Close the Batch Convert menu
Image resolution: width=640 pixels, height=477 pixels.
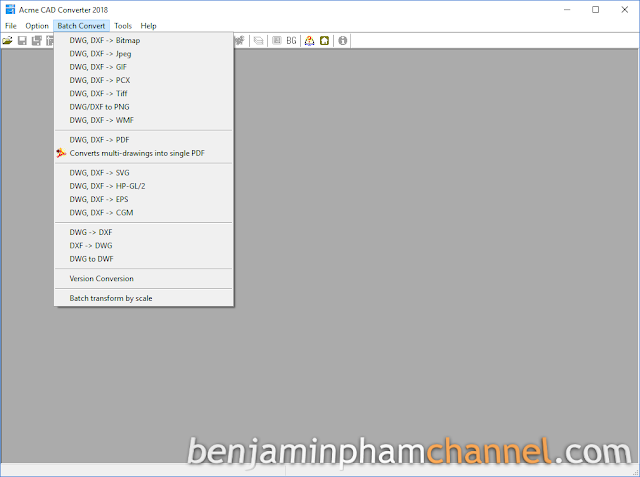[x=81, y=26]
